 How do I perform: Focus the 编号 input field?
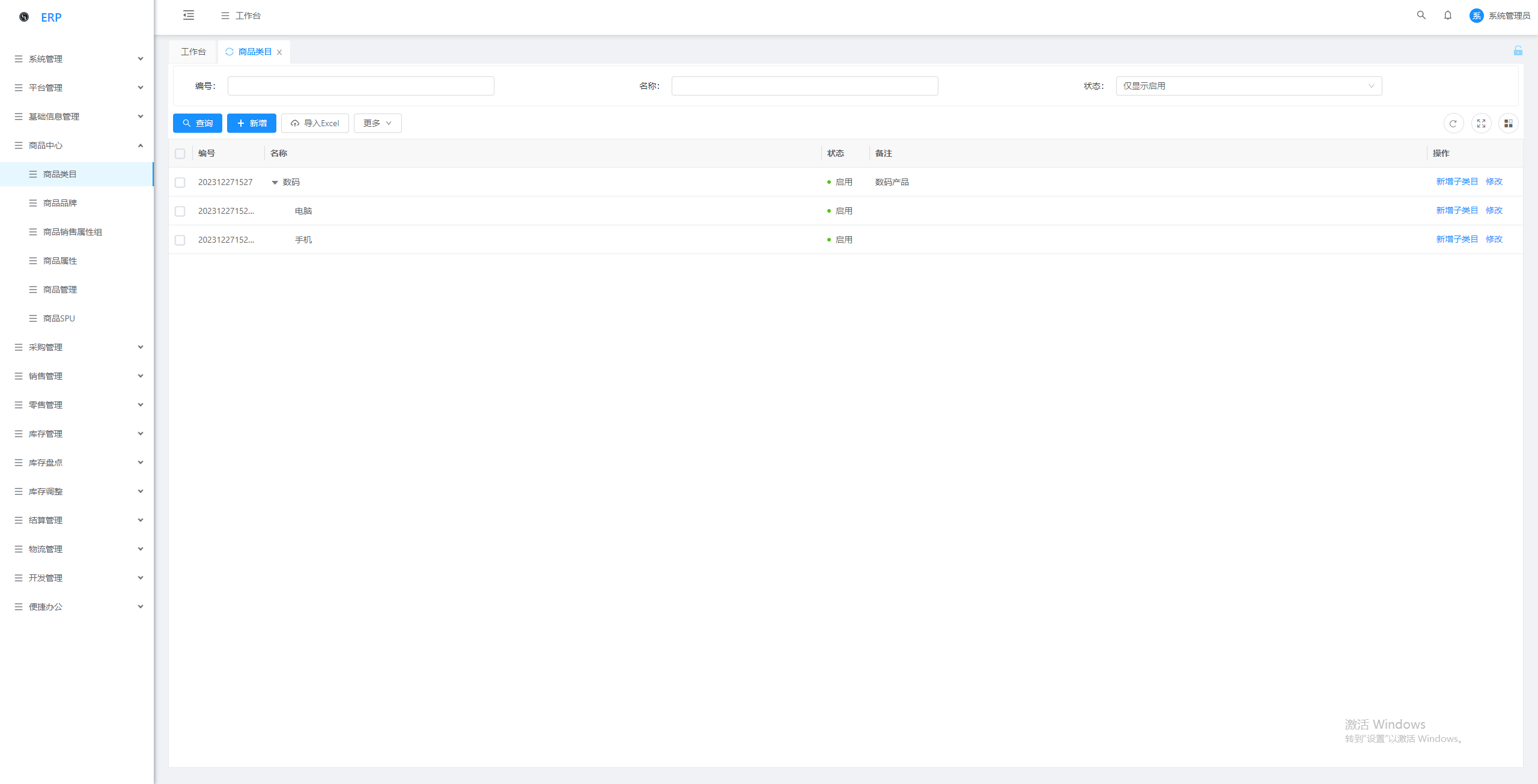[360, 86]
